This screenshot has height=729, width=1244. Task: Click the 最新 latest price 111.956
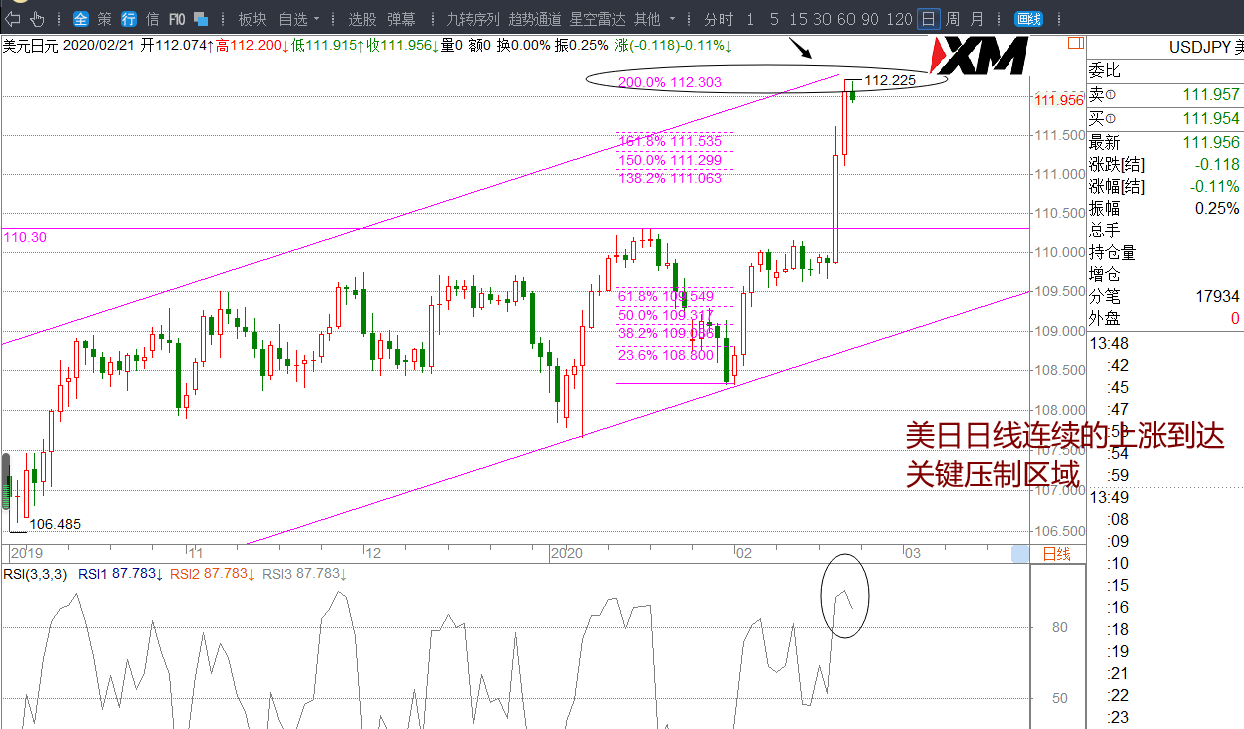1211,143
